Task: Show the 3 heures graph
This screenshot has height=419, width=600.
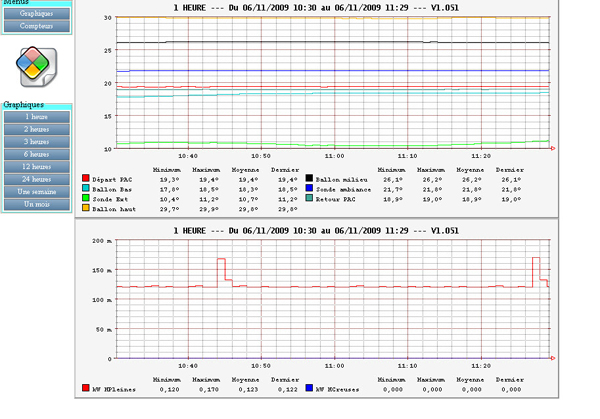Action: (36, 141)
